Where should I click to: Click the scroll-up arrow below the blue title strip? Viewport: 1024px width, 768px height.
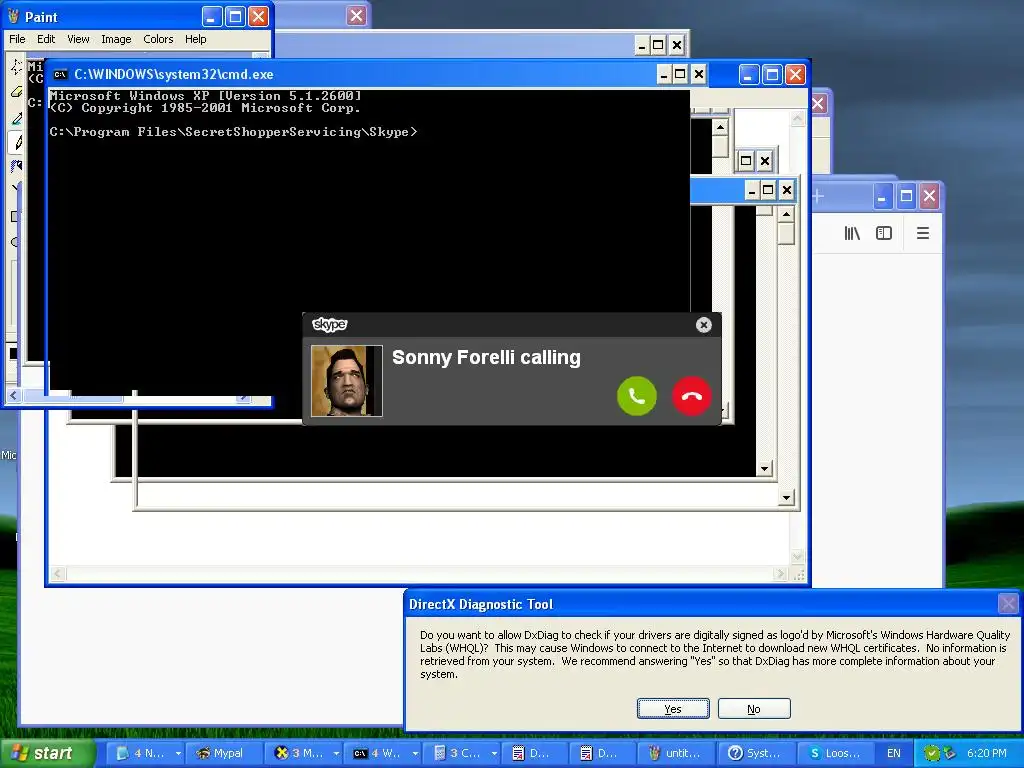(x=786, y=214)
